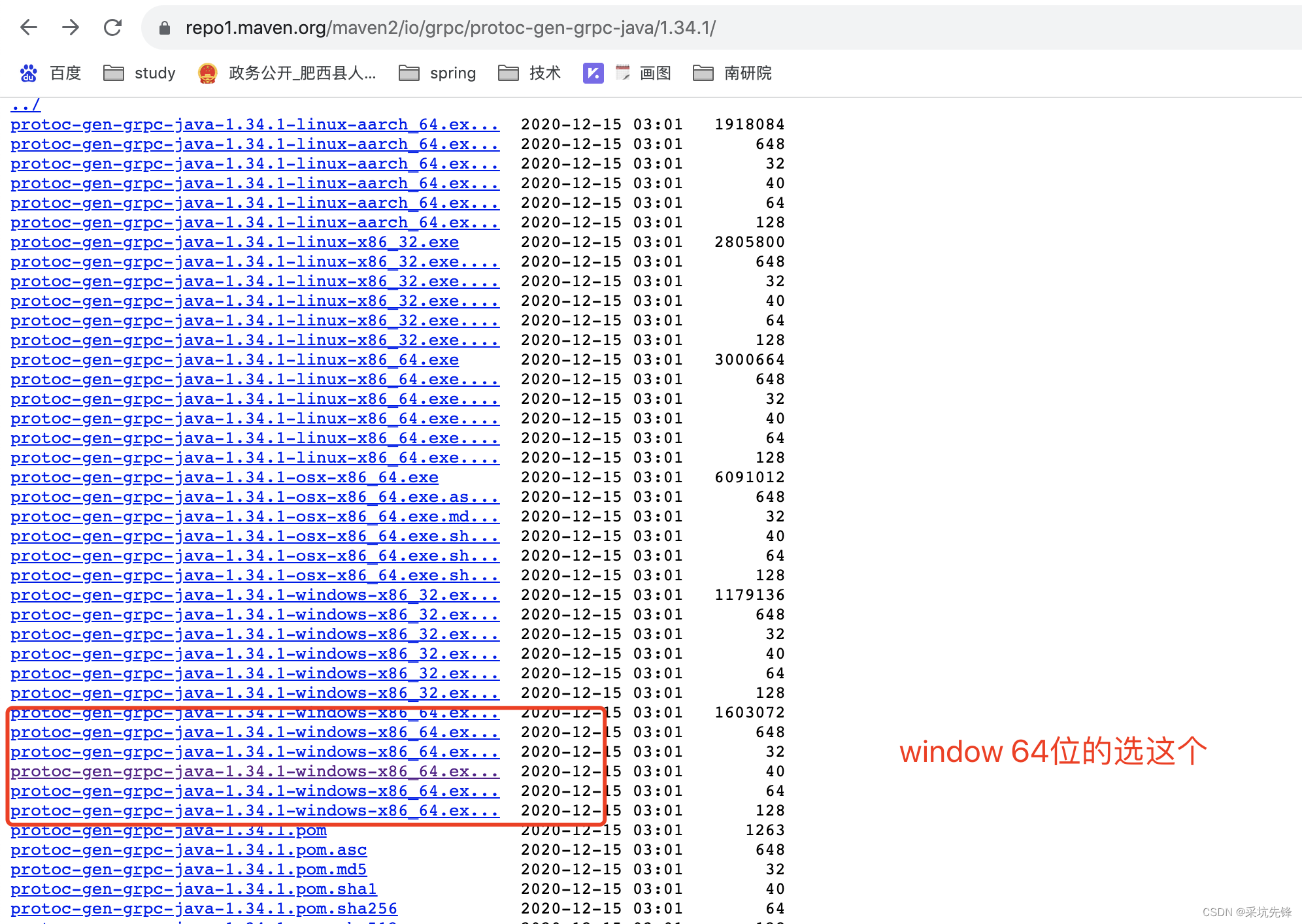This screenshot has width=1302, height=924.
Task: Open linux-aarch_64 link with size 648
Action: [255, 144]
